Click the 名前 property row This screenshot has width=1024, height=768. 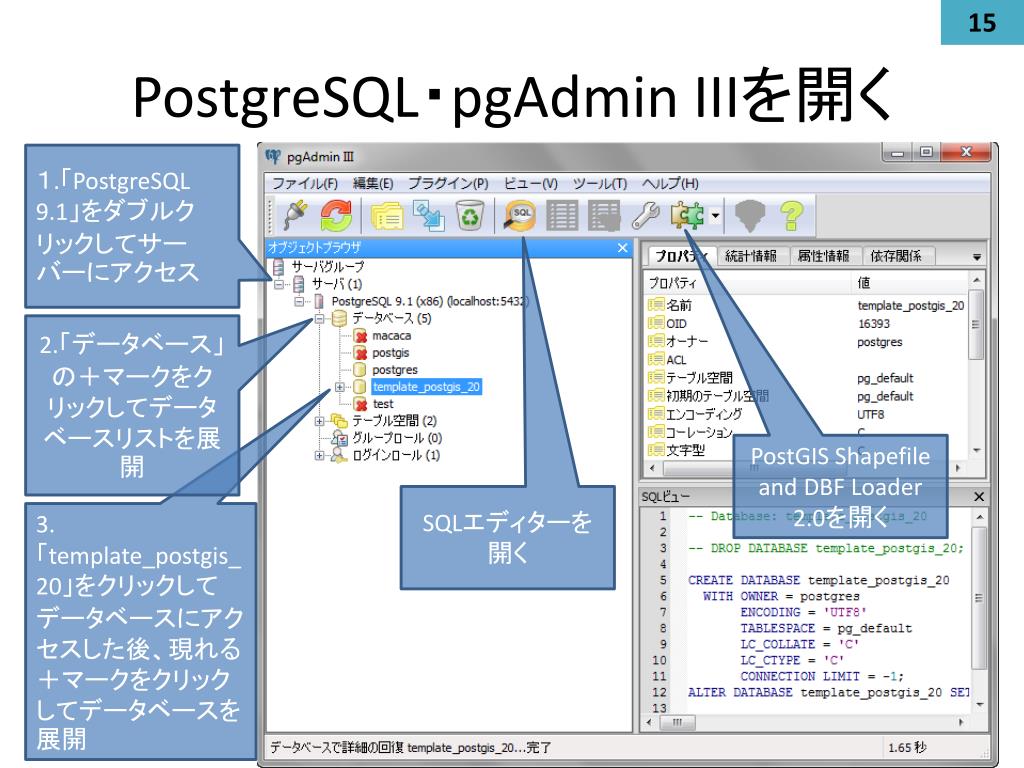(x=807, y=305)
